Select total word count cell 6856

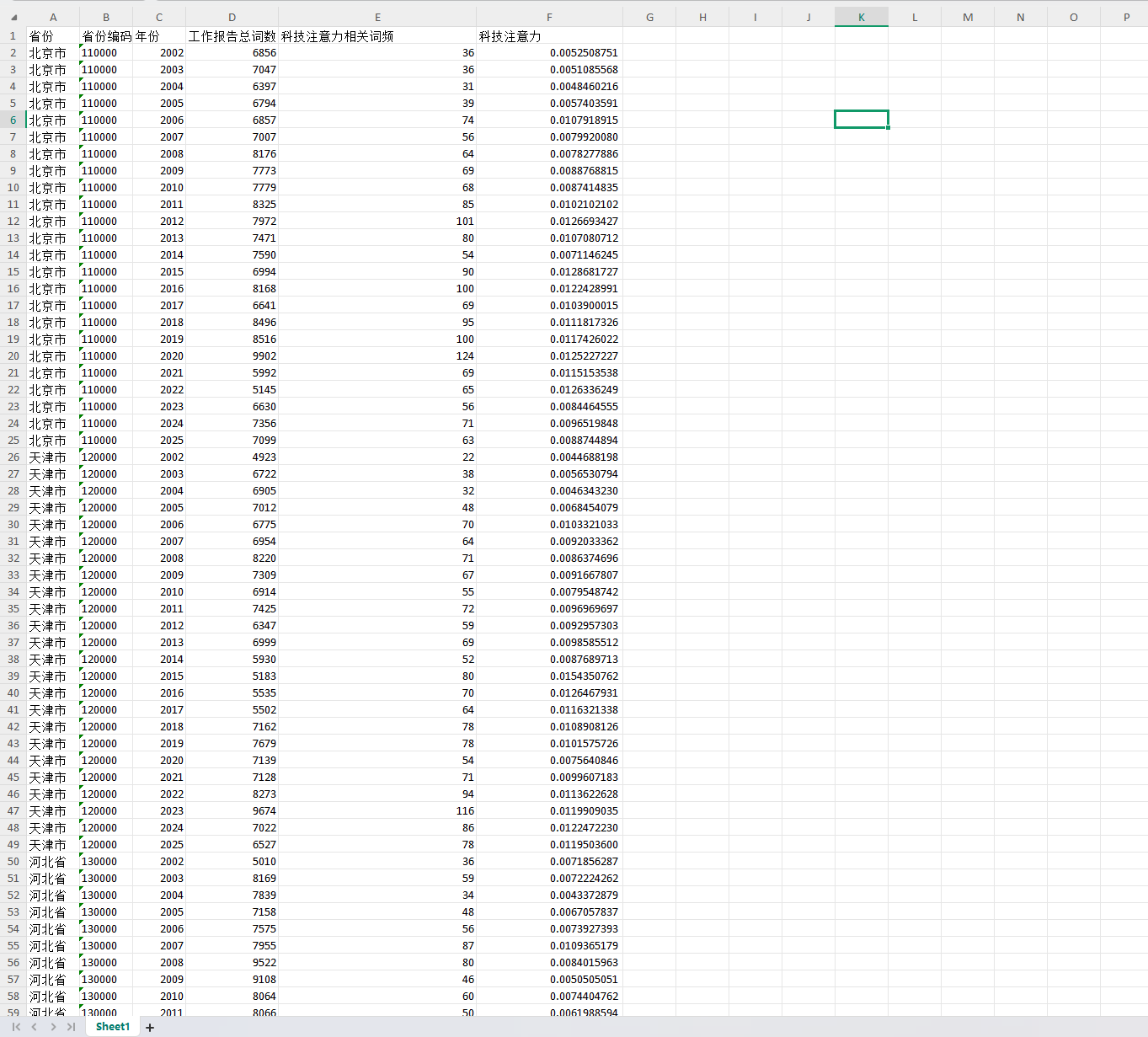click(x=232, y=53)
